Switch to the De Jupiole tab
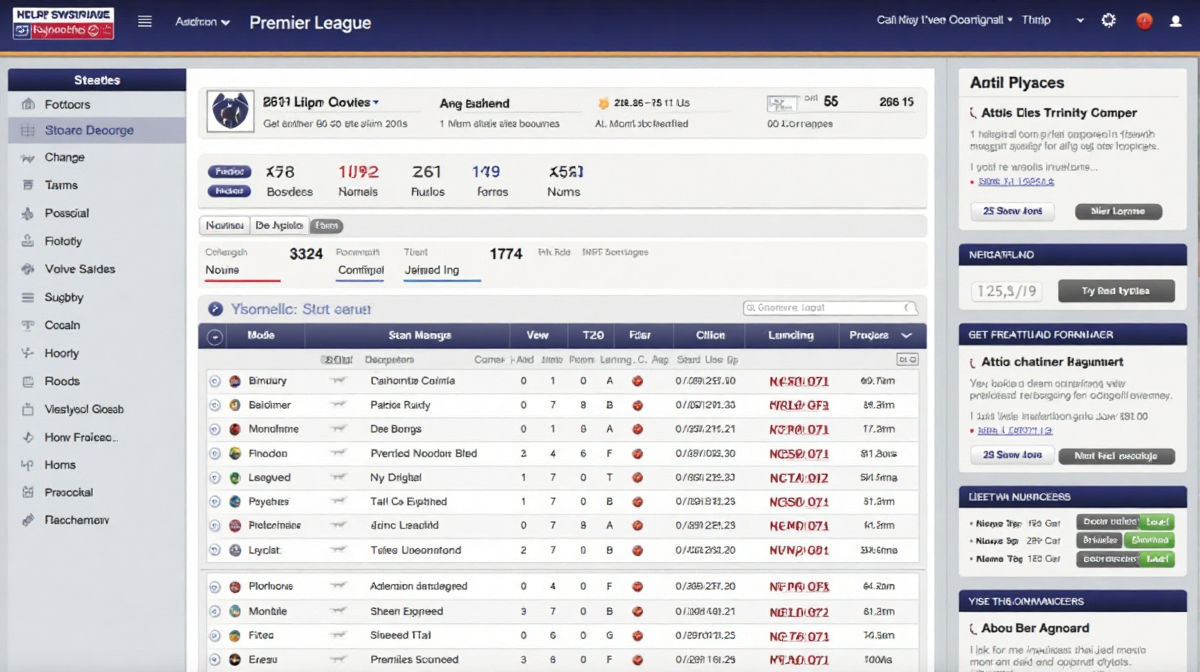The width and height of the screenshot is (1200, 672). (x=279, y=226)
